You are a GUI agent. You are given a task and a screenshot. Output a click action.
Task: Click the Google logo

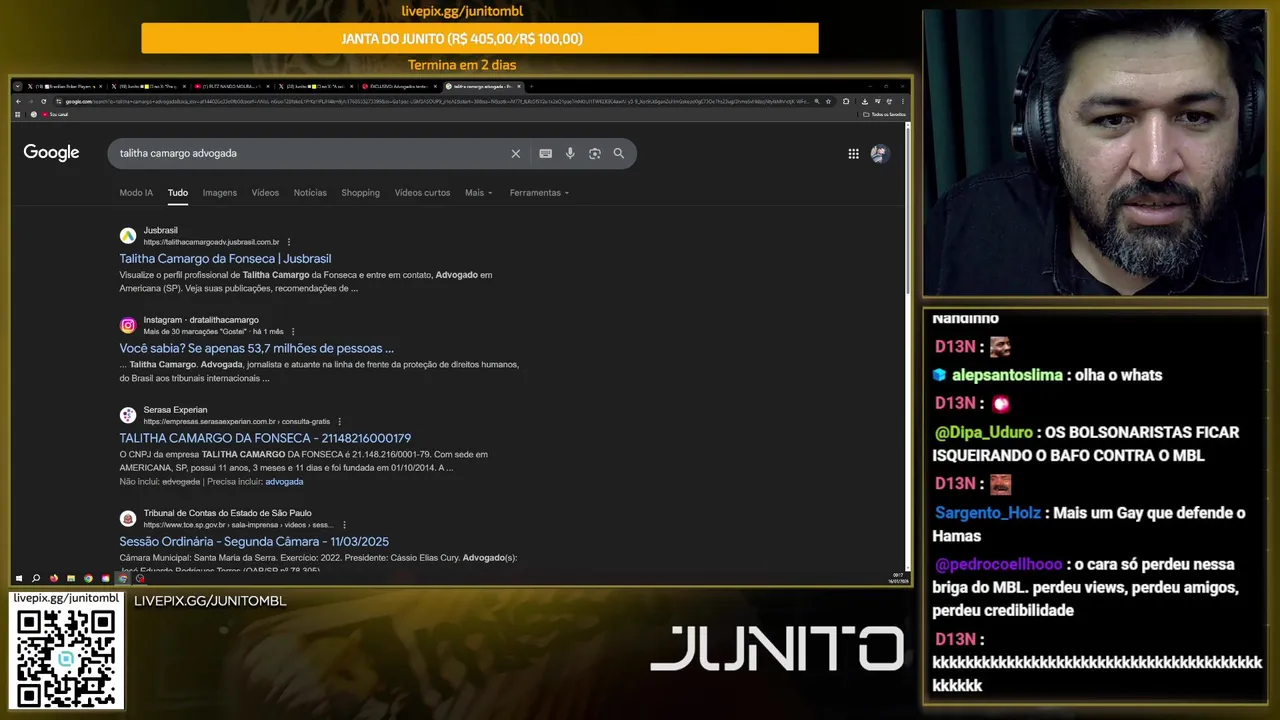tap(51, 152)
